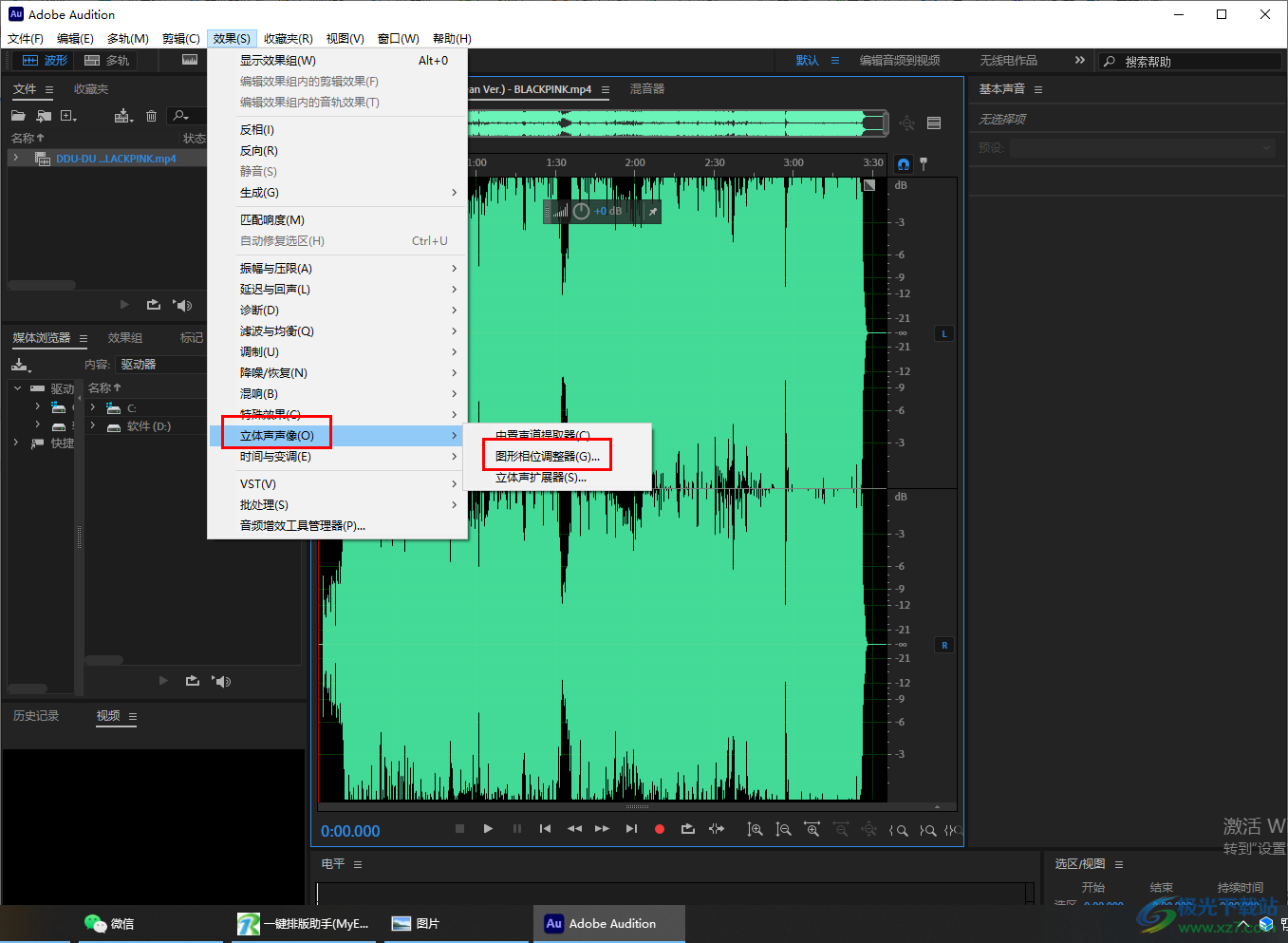1288x943 pixels.
Task: Click the media browser shortcut download icon
Action: click(21, 365)
